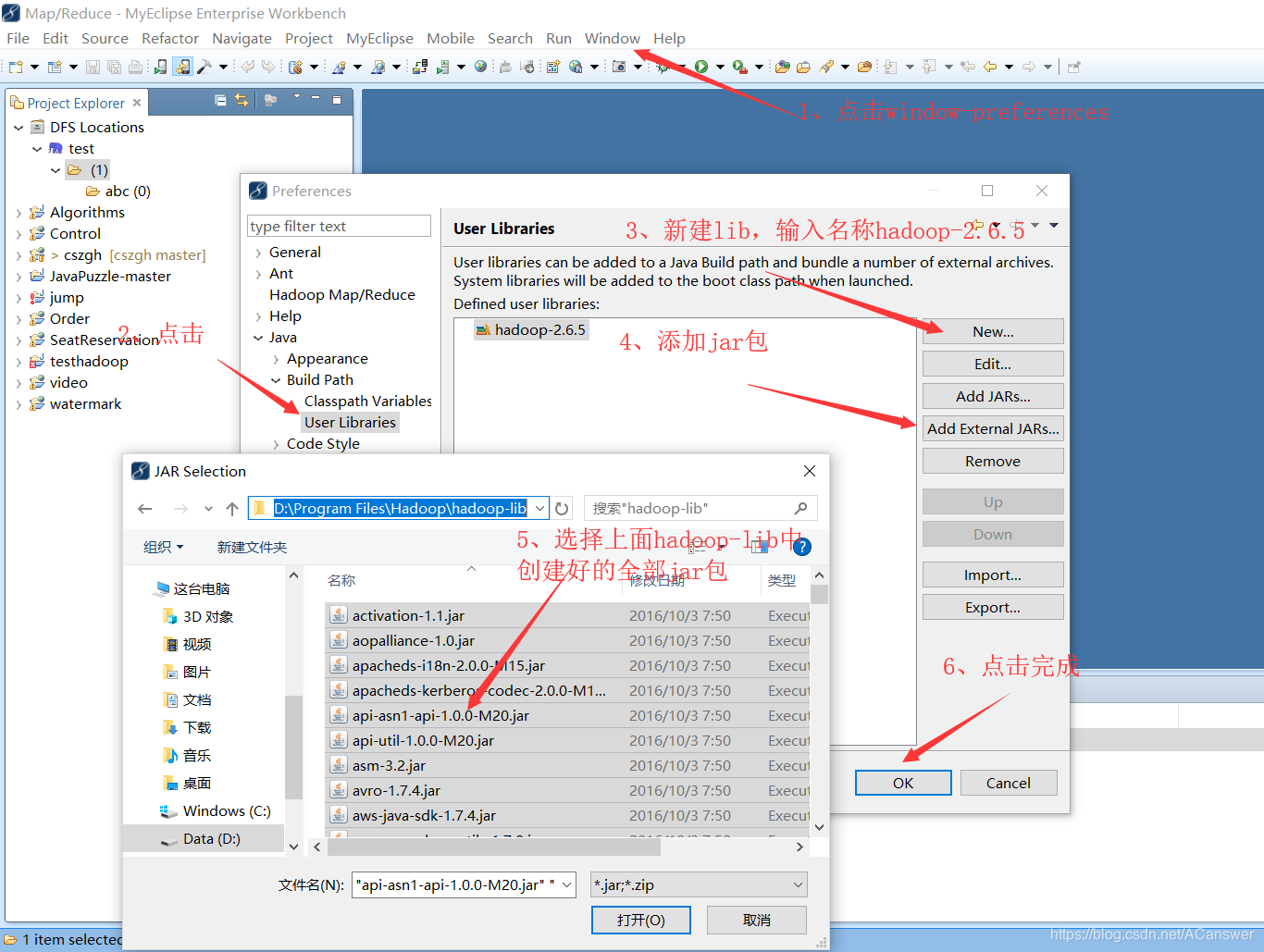Open the web browser globe icon in toolbar

[x=480, y=67]
